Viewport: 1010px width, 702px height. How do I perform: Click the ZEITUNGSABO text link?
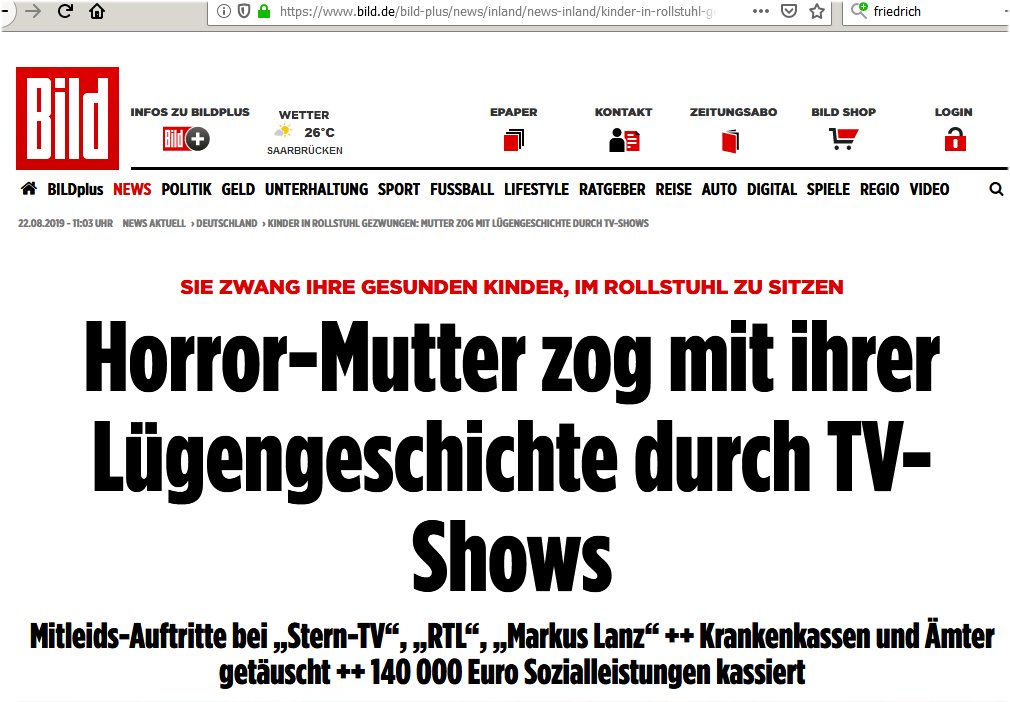734,112
